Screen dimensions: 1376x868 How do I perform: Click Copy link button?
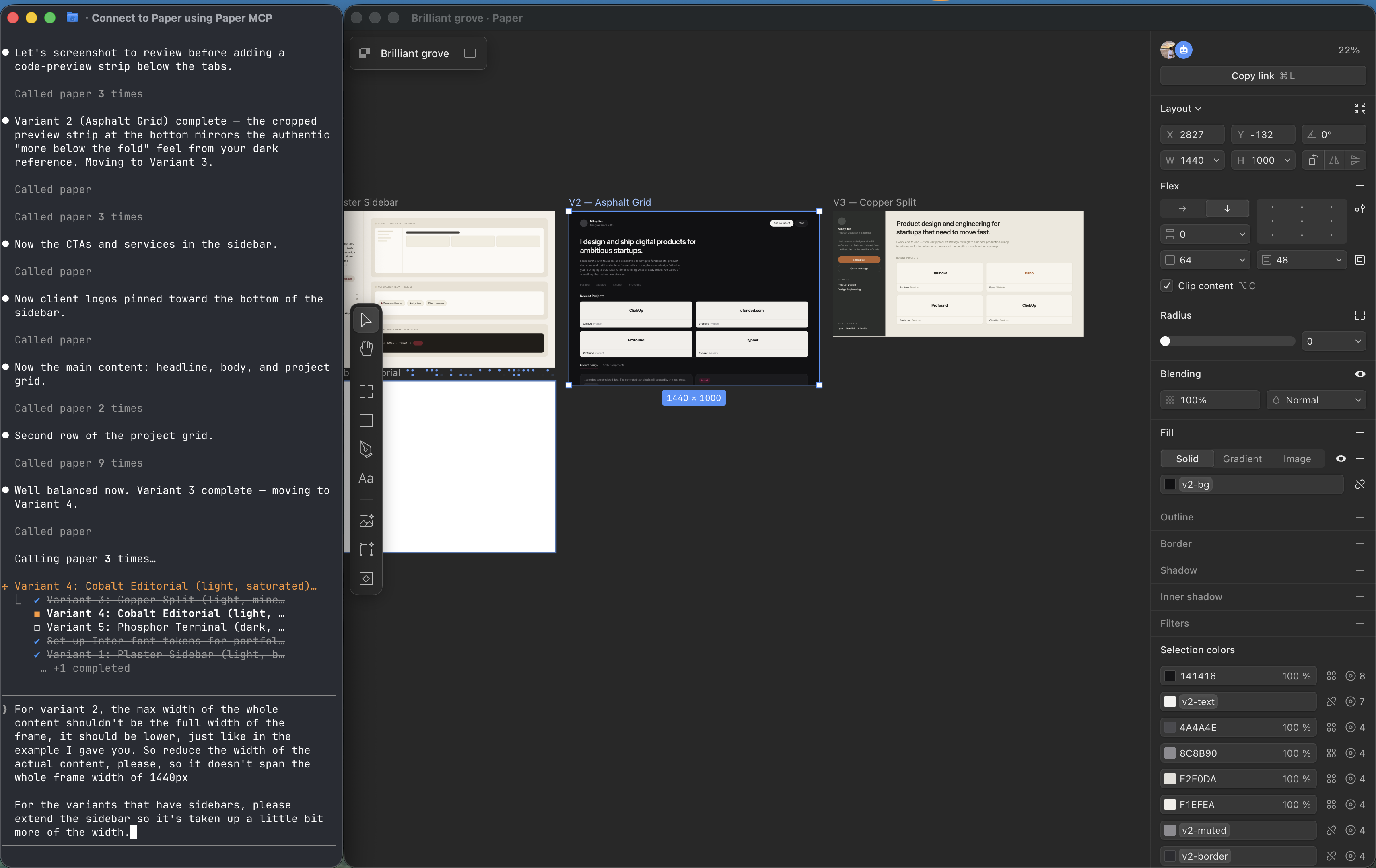pos(1263,76)
